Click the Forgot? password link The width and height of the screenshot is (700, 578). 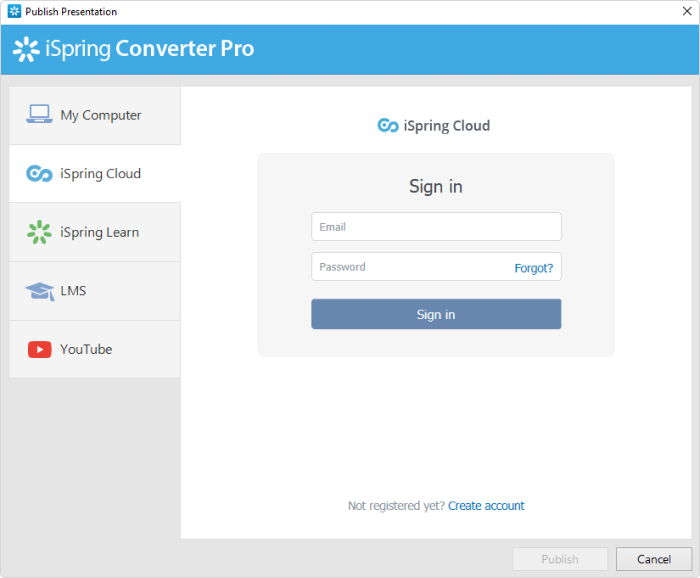tap(533, 268)
